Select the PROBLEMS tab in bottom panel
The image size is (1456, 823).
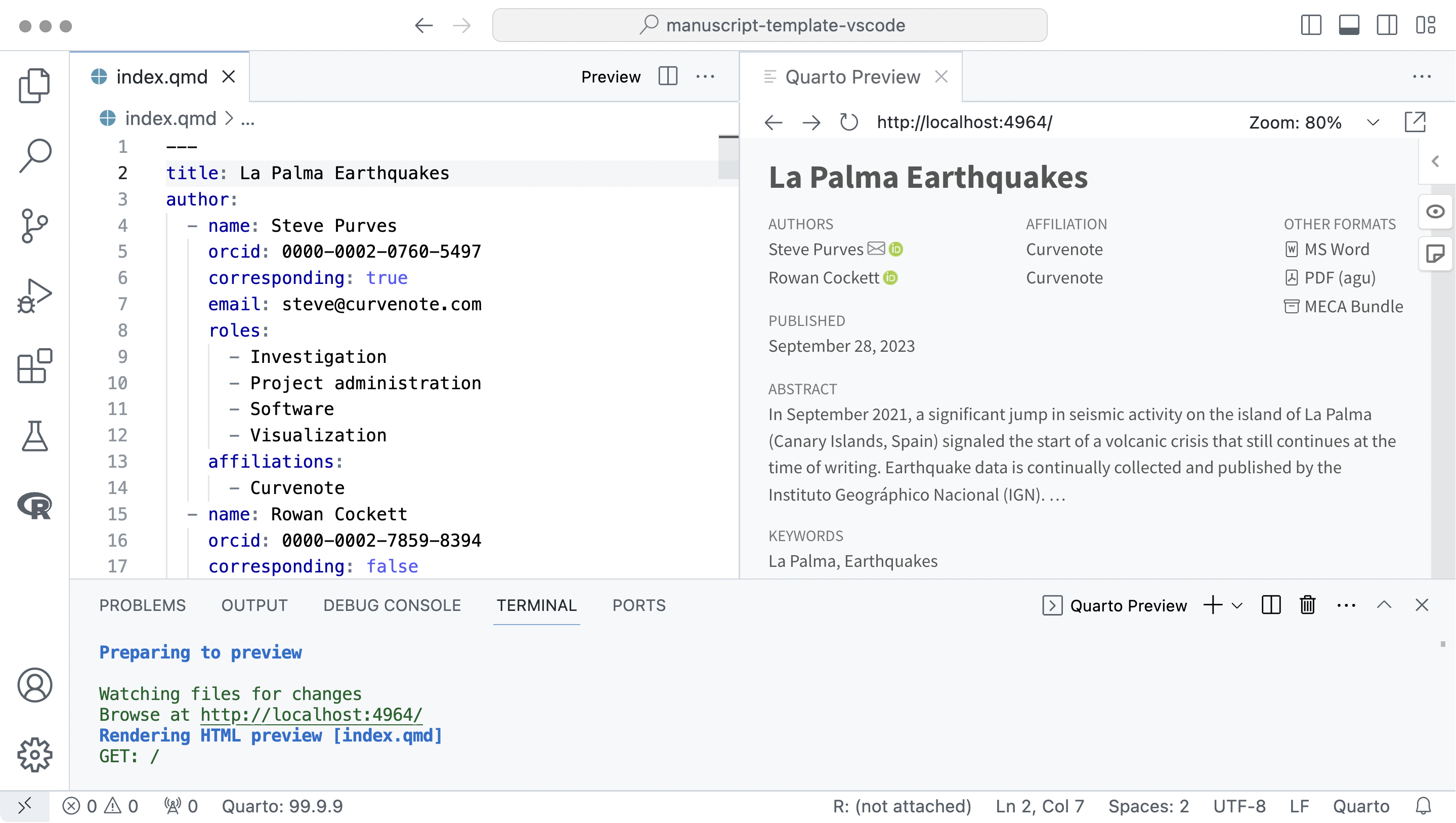(x=142, y=605)
